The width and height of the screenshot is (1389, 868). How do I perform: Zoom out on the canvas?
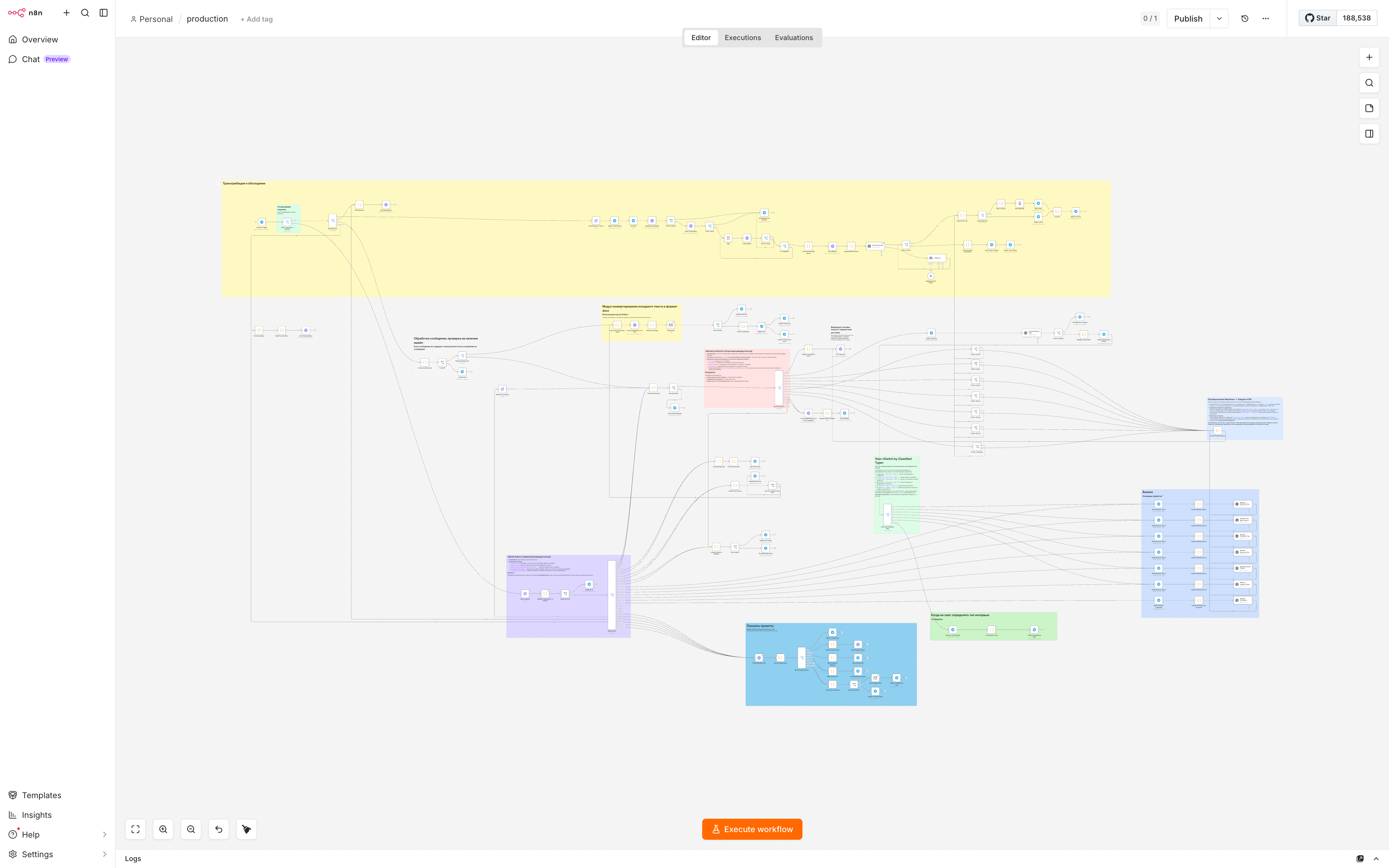pyautogui.click(x=191, y=829)
